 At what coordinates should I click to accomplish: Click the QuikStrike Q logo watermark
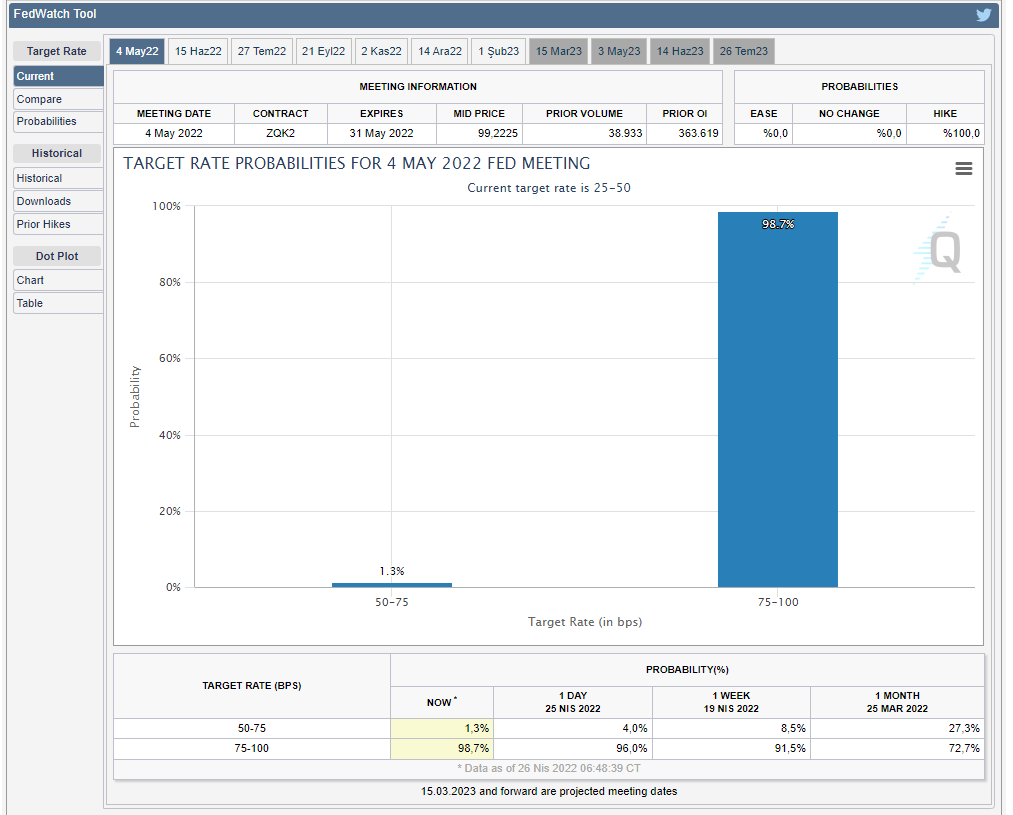pos(943,252)
